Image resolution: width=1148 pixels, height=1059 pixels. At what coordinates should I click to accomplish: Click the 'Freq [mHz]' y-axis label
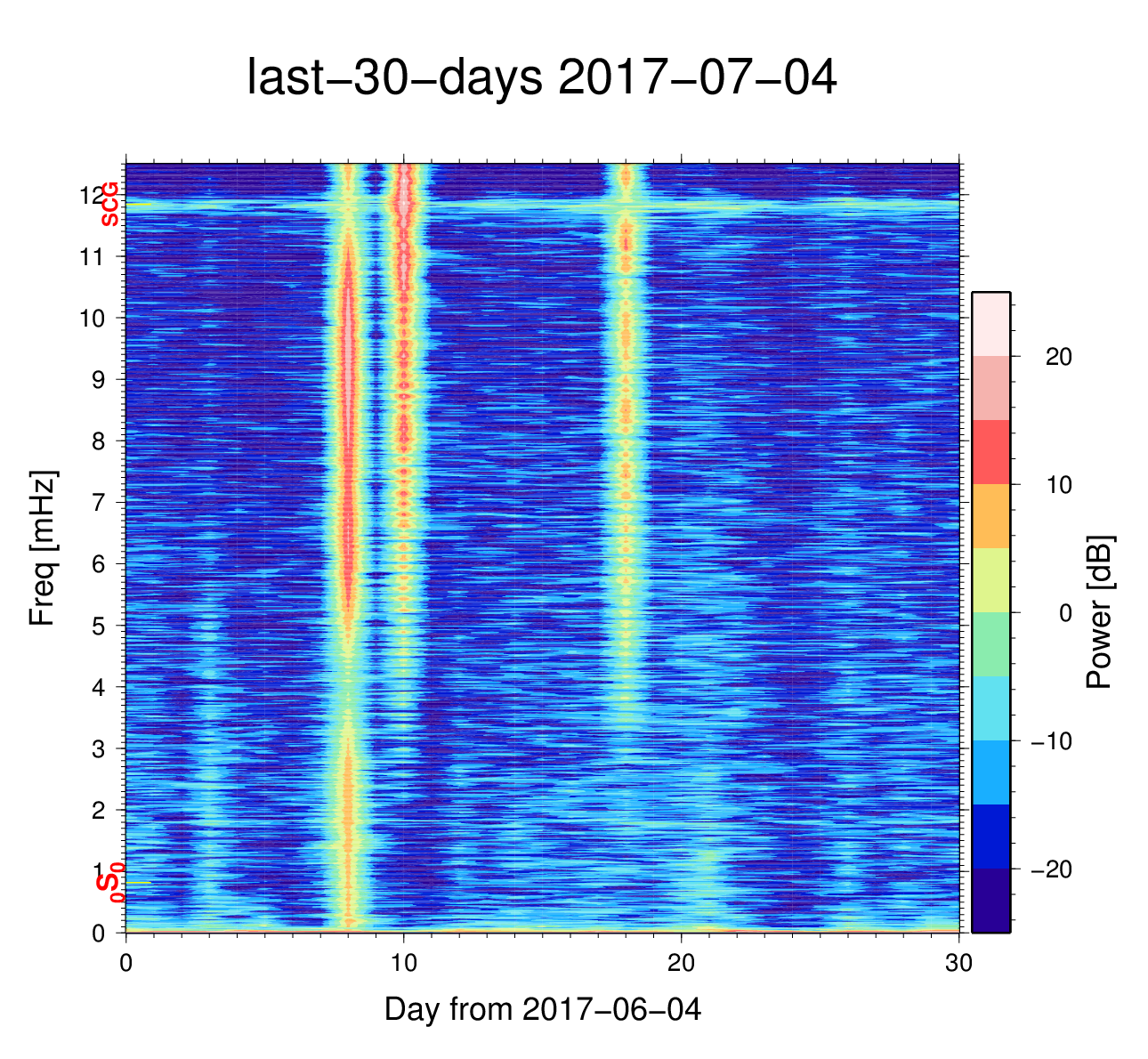[43, 548]
